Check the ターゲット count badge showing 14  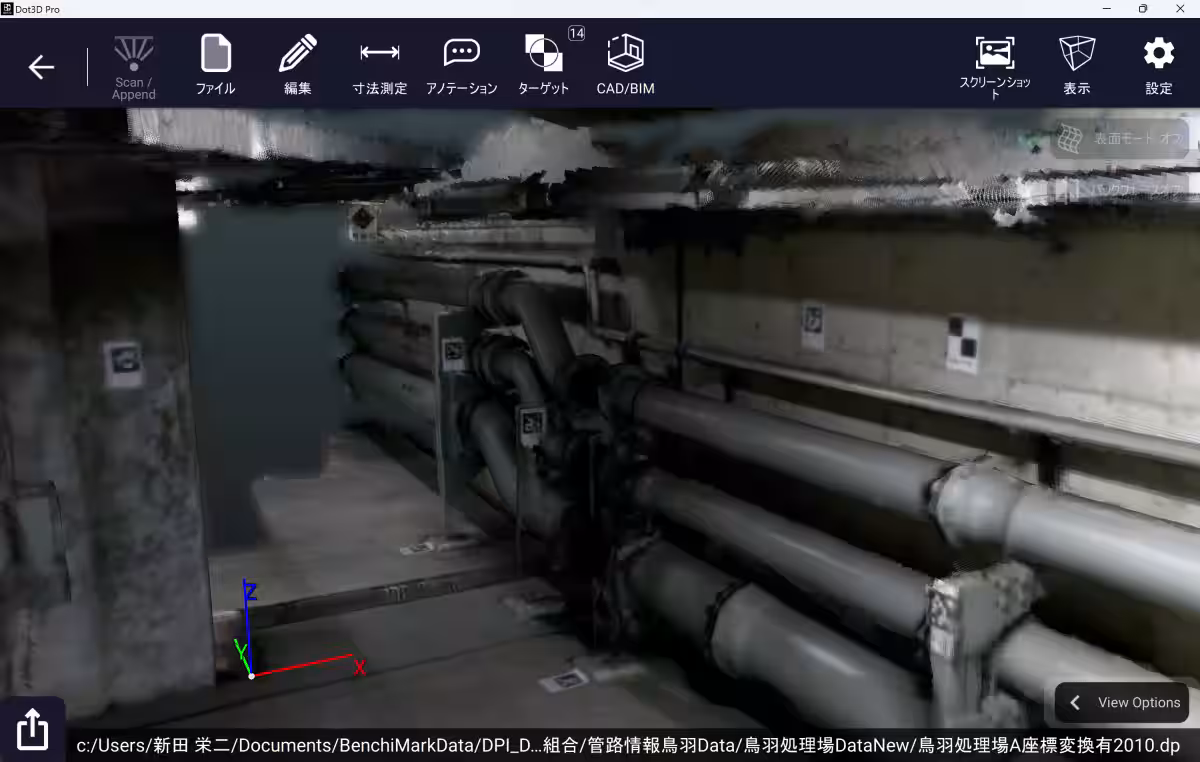click(575, 33)
